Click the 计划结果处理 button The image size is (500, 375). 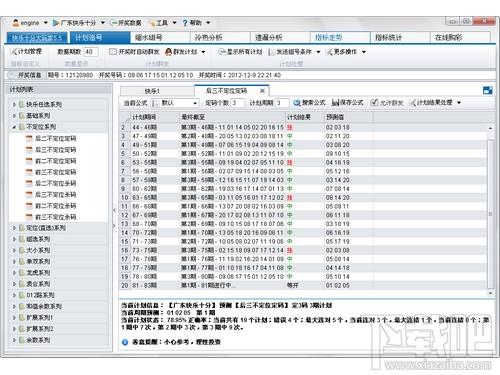pyautogui.click(x=435, y=103)
